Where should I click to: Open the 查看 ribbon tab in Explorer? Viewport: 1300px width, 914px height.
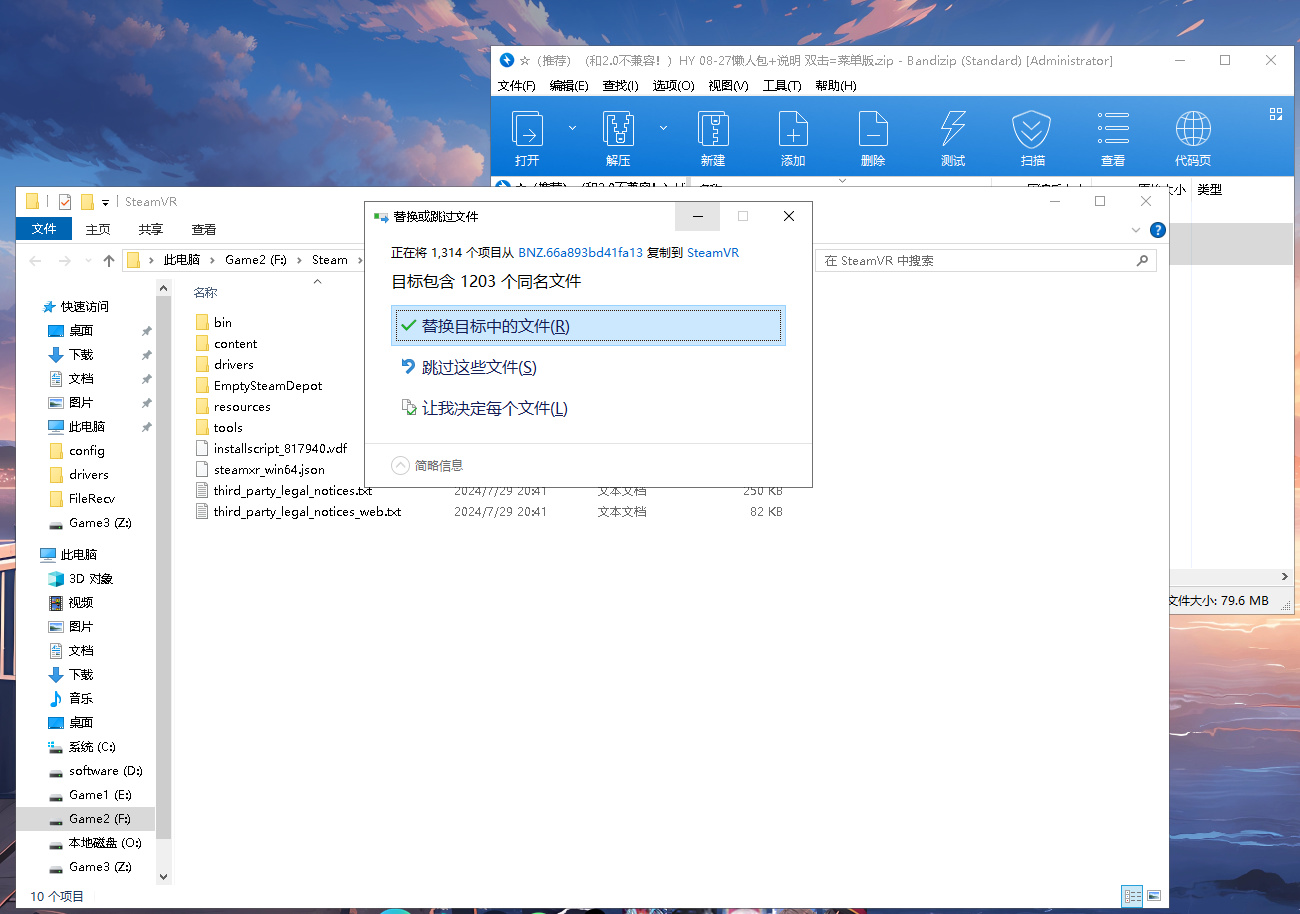point(204,229)
